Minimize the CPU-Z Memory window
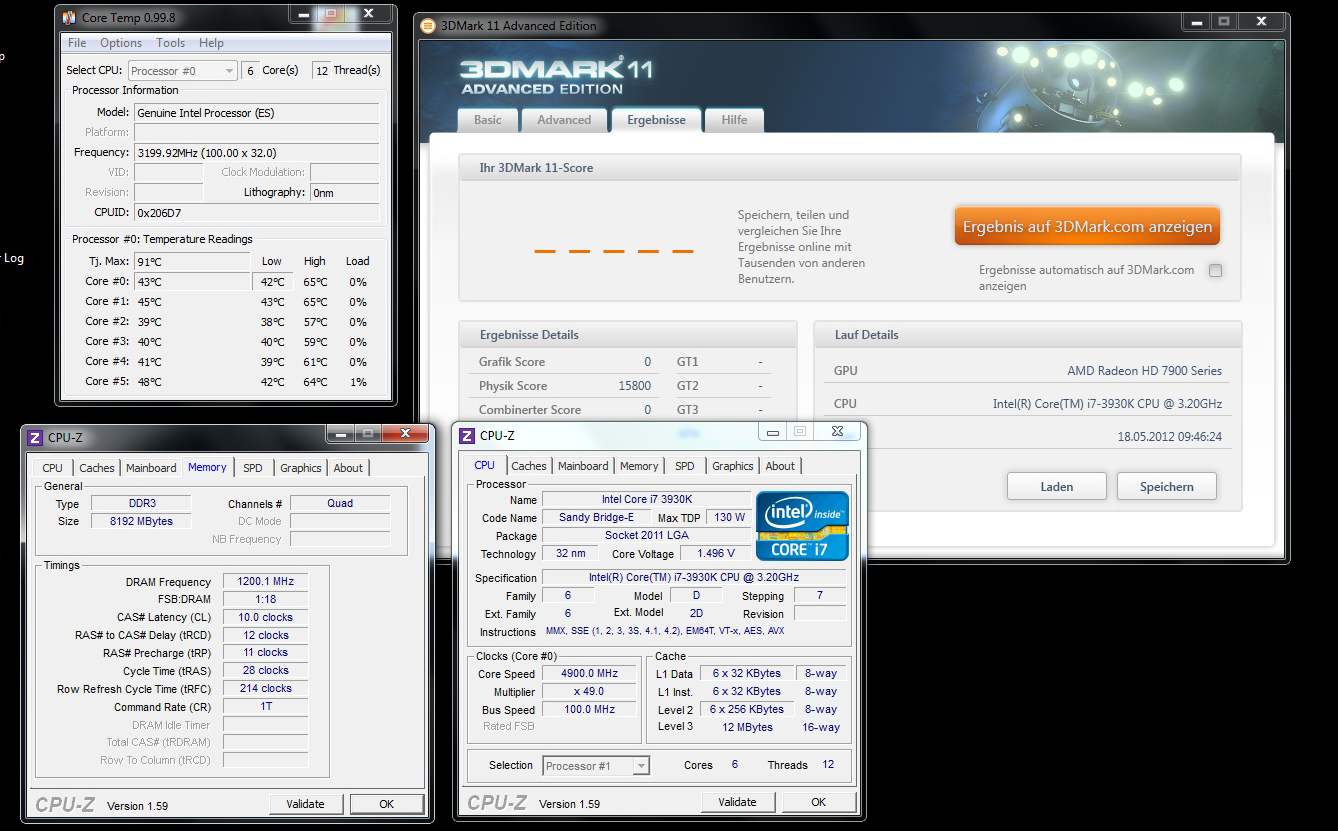The width and height of the screenshot is (1338, 831). point(340,433)
